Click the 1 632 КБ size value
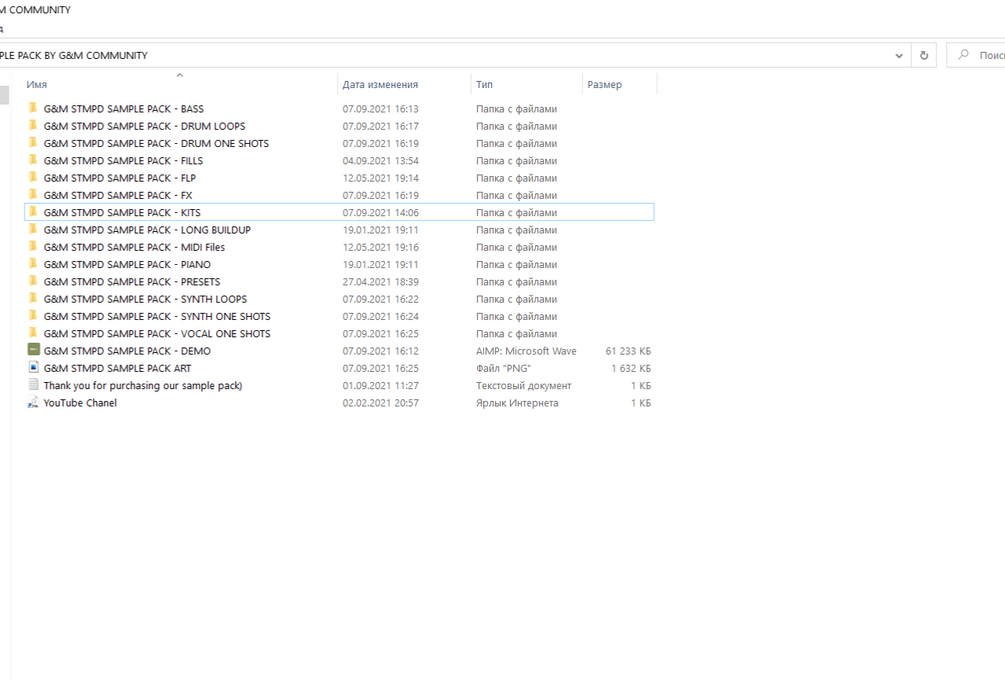 click(631, 369)
